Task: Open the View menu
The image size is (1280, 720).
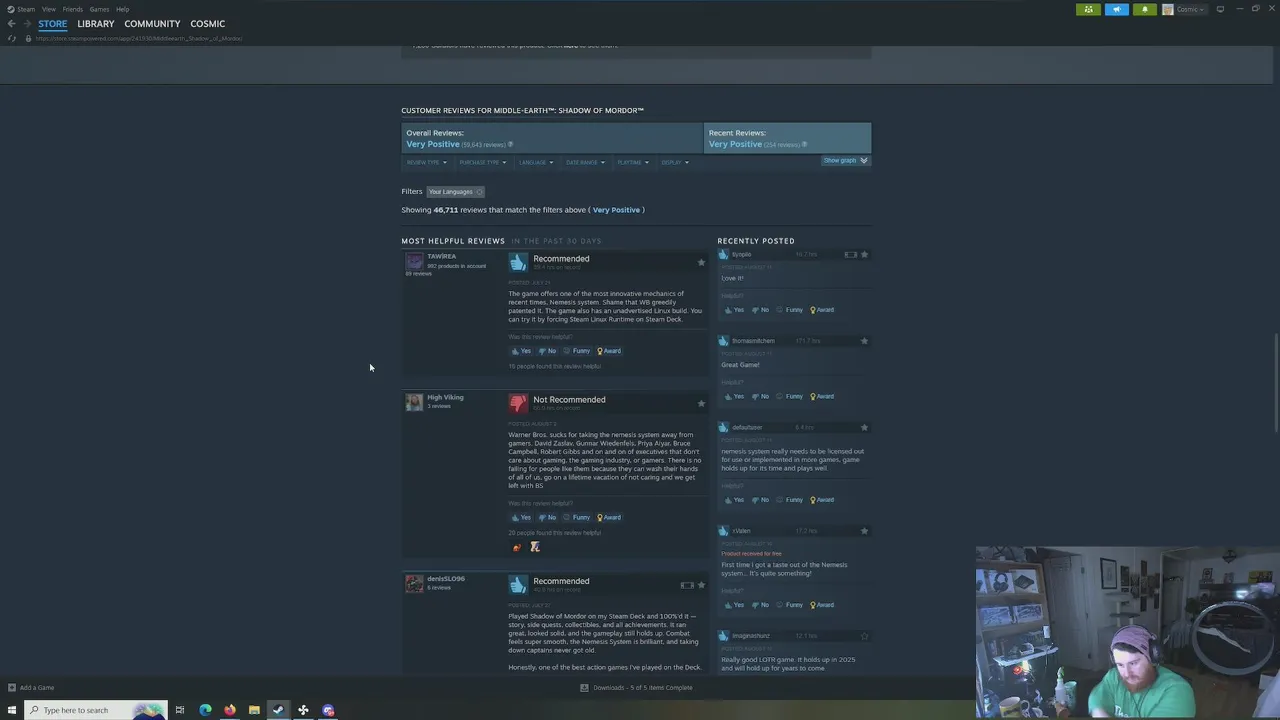Action: (49, 9)
